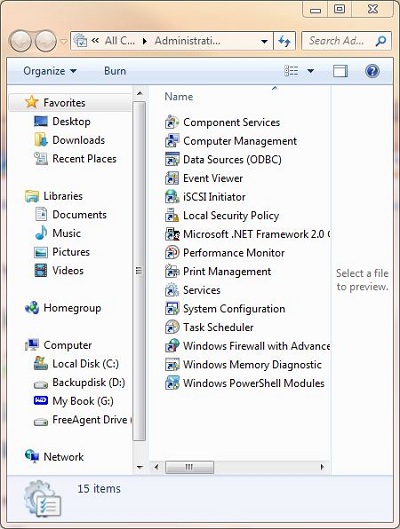
Task: Expand the Organize dropdown menu
Action: click(50, 71)
